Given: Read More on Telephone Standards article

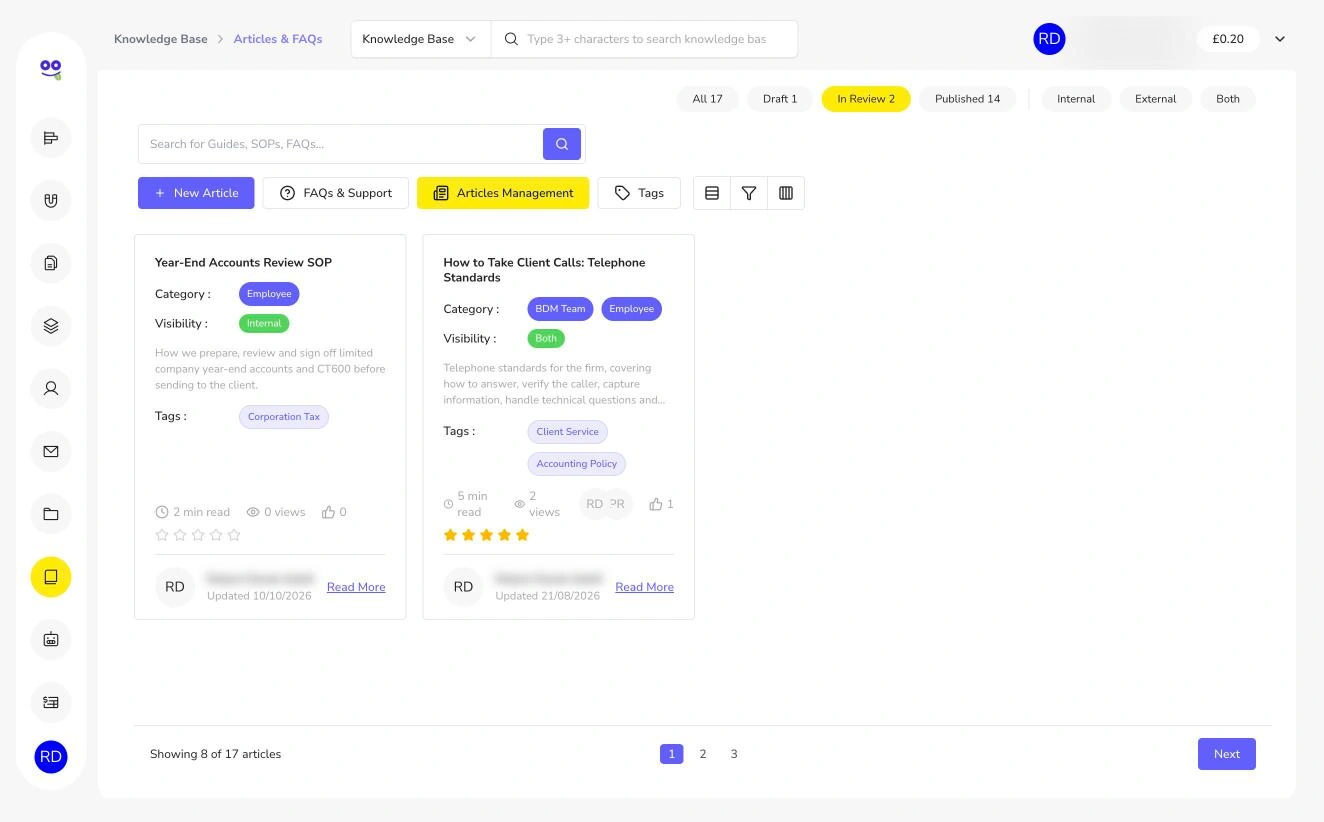Looking at the screenshot, I should point(644,587).
